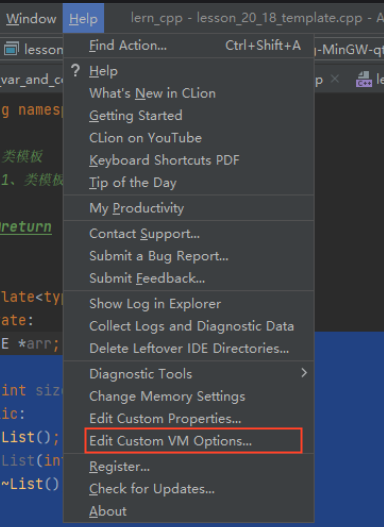Close the editor tab ending in 'p'
This screenshot has width=384, height=527.
335,79
